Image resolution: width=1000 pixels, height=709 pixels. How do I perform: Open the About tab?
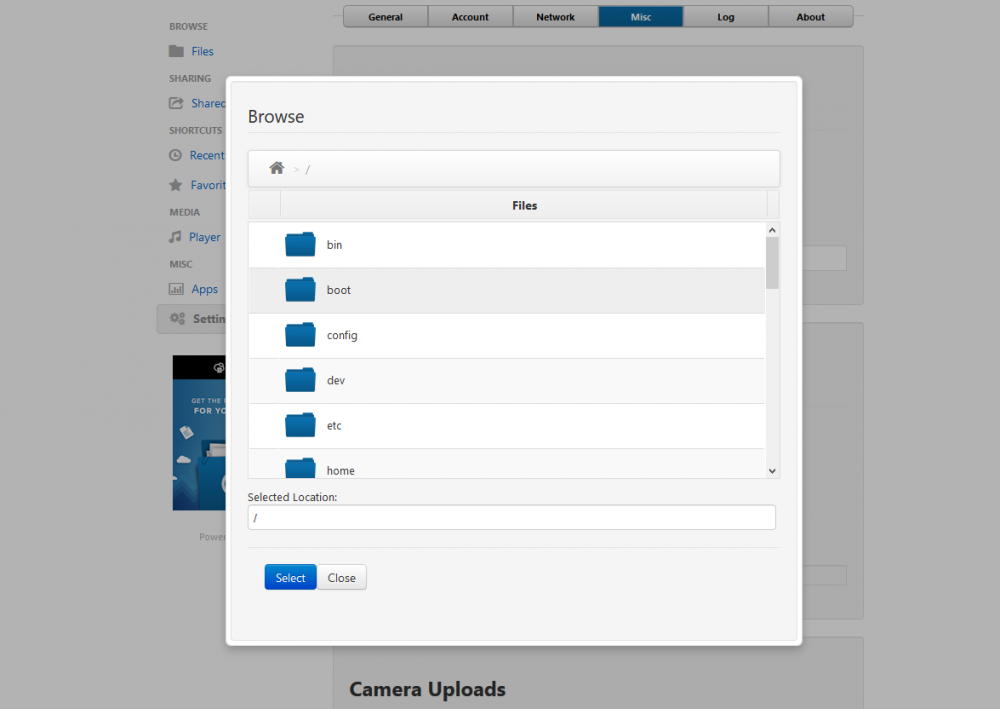[x=811, y=17]
